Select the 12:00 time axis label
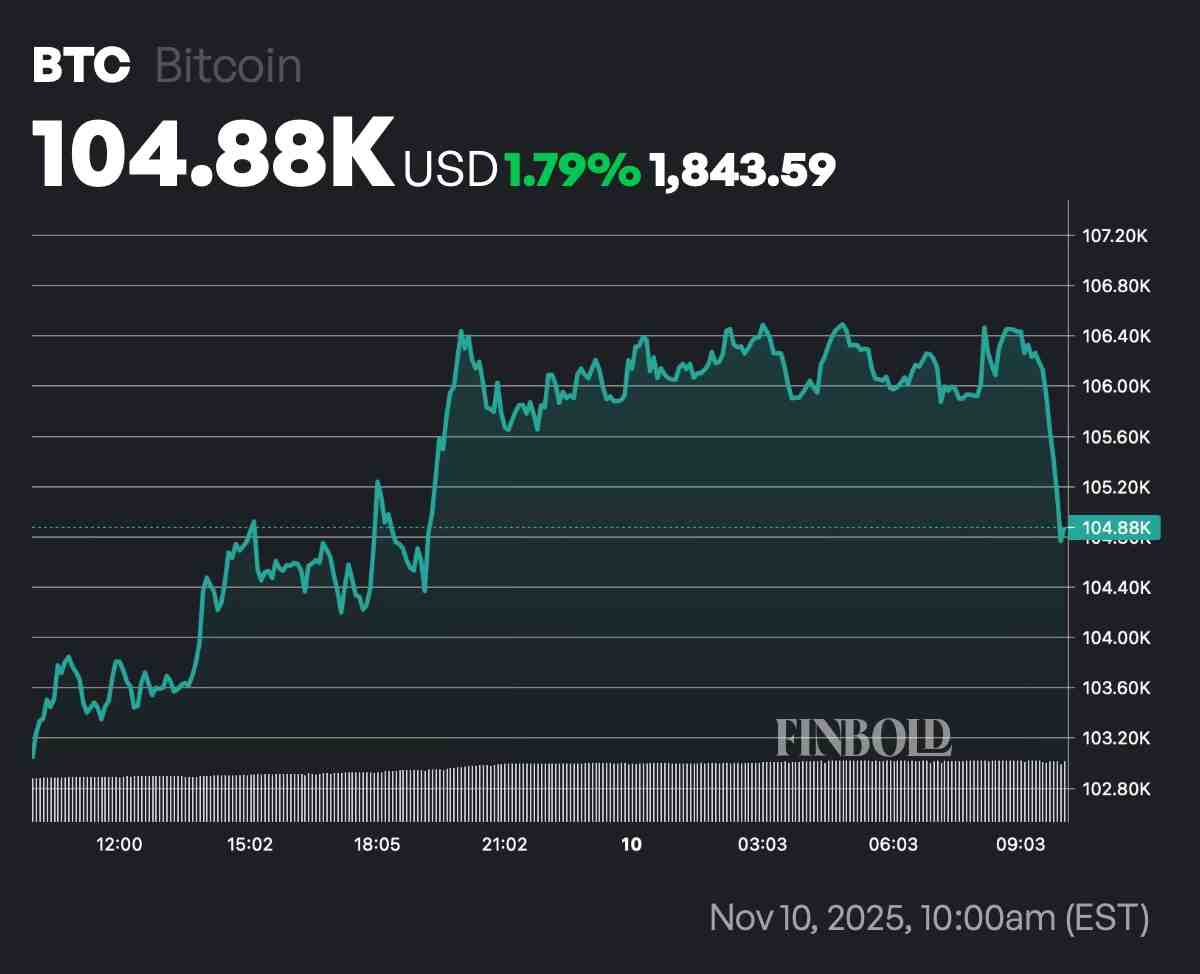The image size is (1200, 974). click(x=119, y=845)
